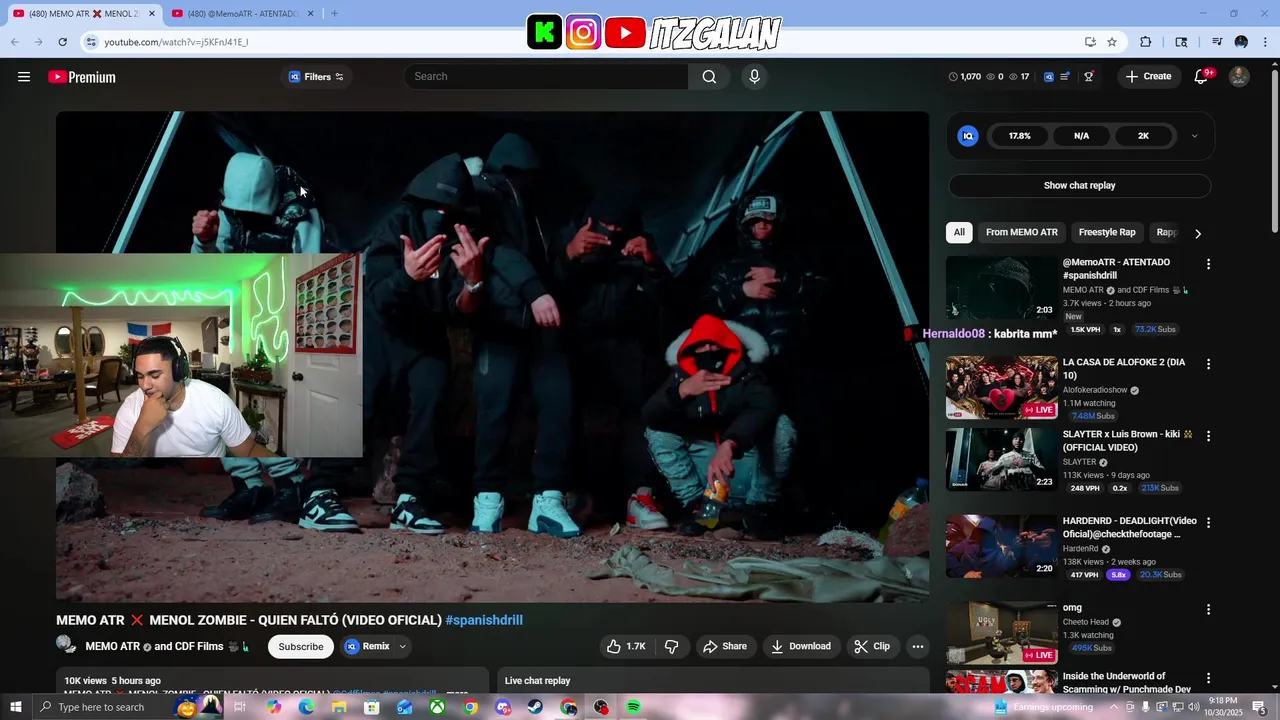Open the #spanishdrill hashtag link
1280x720 pixels.
[x=484, y=620]
